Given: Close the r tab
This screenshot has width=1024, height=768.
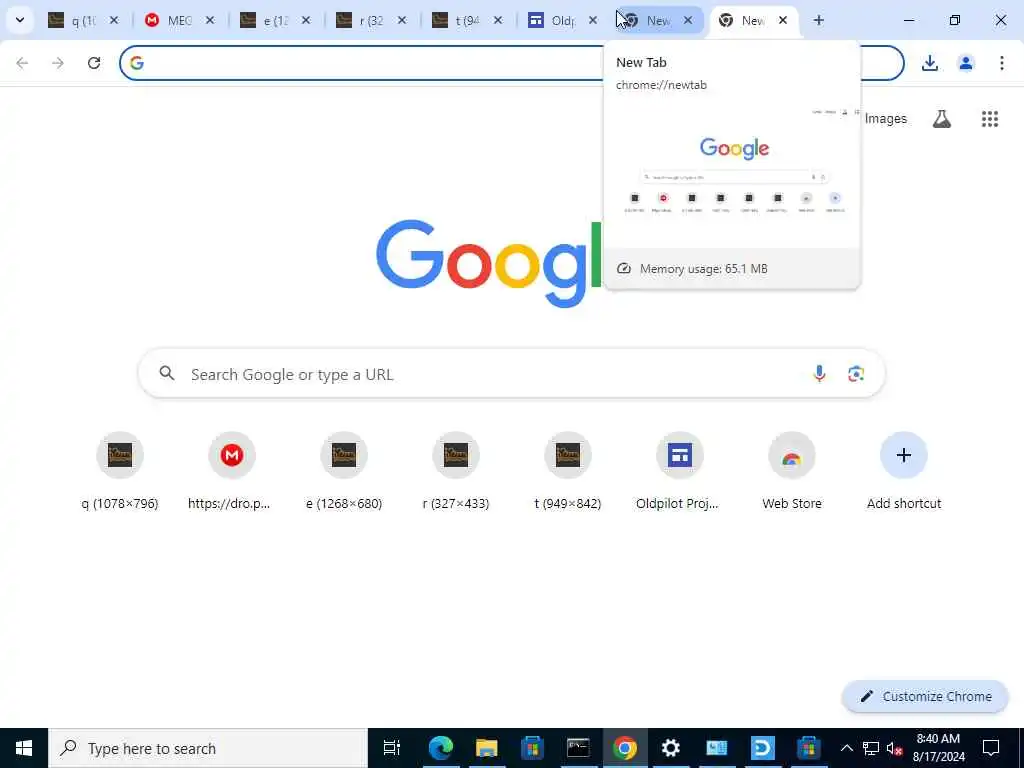Looking at the screenshot, I should tap(402, 20).
